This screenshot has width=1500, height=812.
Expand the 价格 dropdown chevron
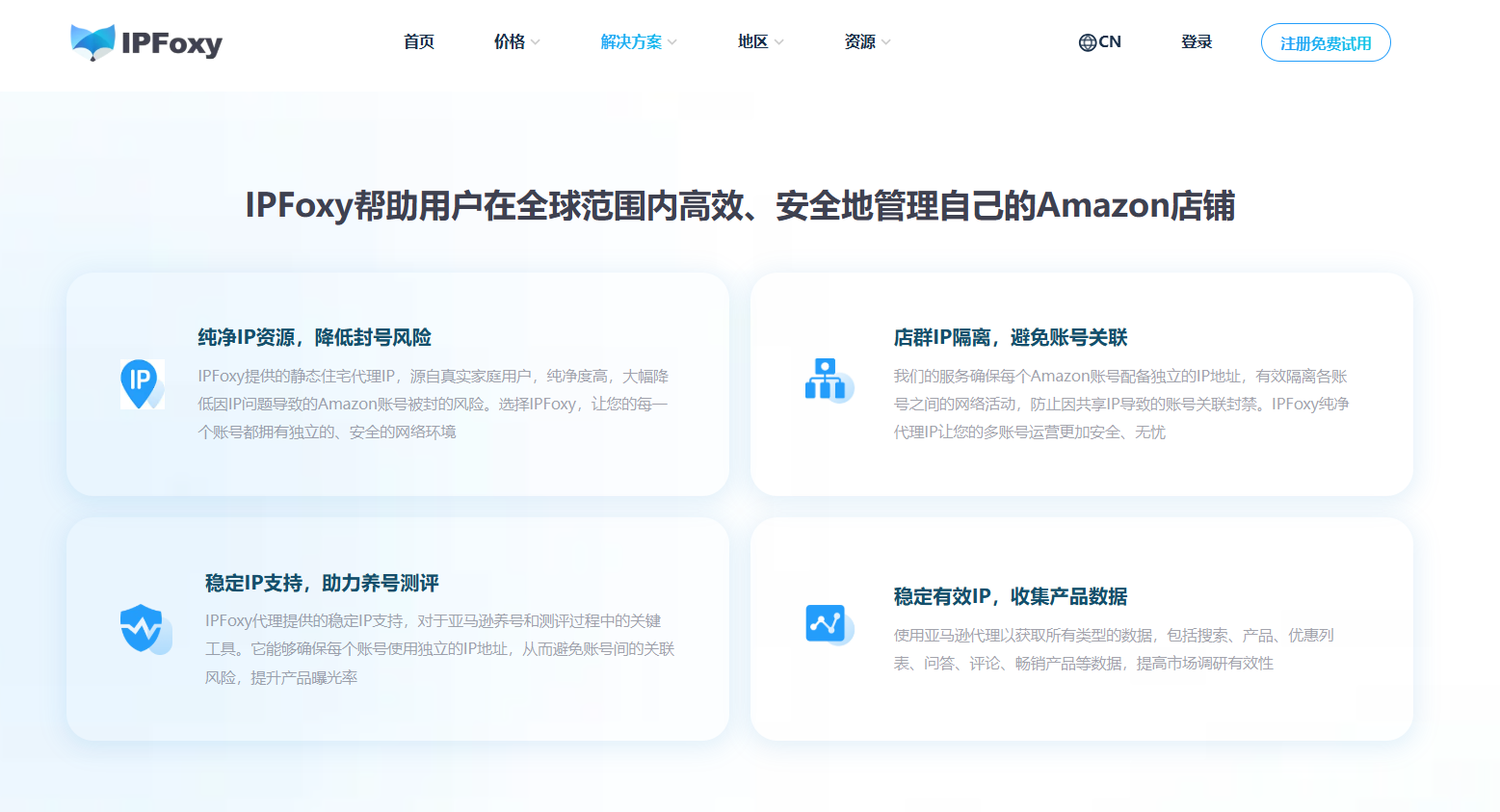pyautogui.click(x=536, y=42)
